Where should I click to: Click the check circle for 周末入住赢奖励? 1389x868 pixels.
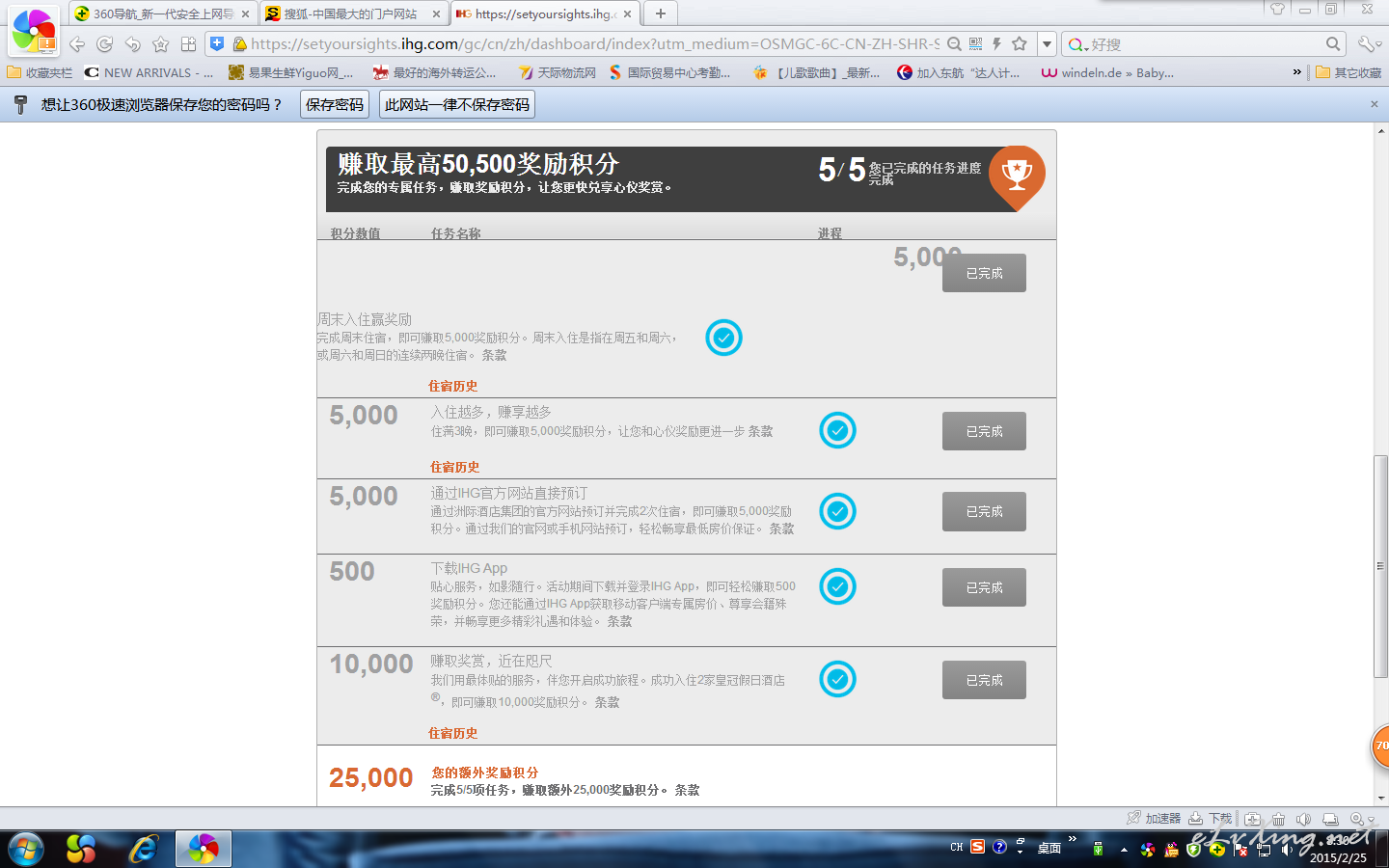click(723, 338)
